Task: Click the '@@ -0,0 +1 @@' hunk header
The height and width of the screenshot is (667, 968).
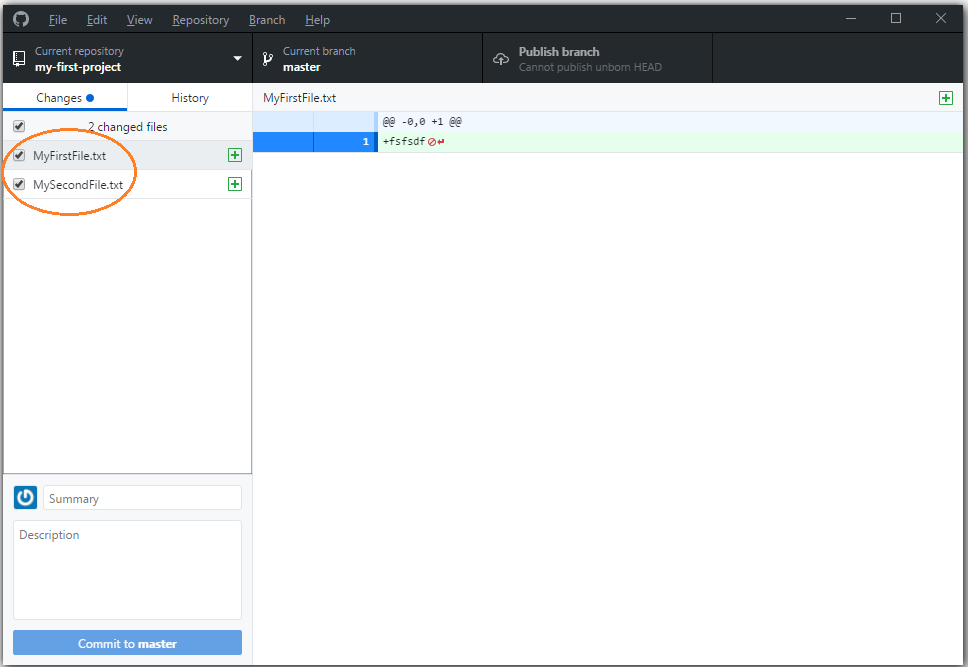Action: tap(422, 122)
